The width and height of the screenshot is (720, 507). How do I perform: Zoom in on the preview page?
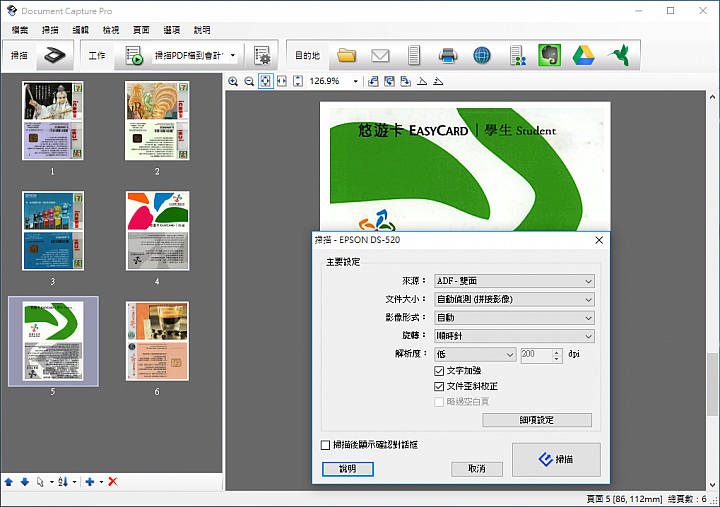[x=233, y=81]
